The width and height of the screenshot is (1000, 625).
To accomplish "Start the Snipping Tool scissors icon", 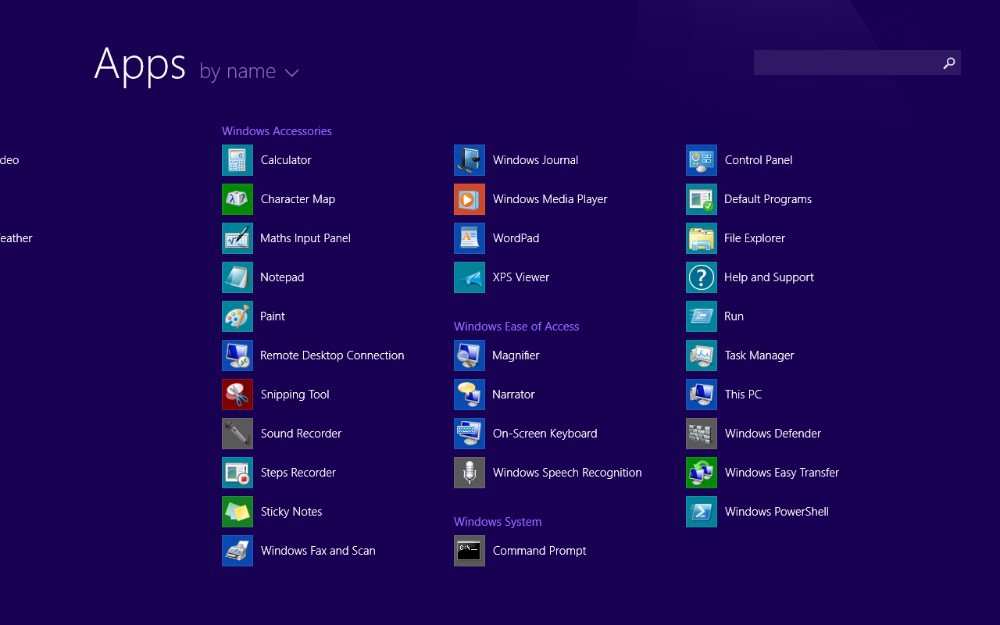I will point(237,395).
